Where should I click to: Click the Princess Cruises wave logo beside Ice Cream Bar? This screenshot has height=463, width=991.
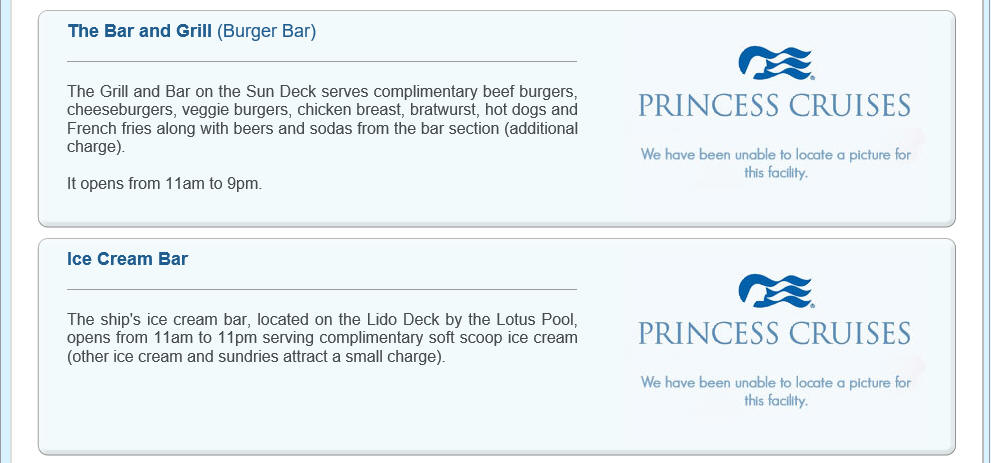point(775,291)
